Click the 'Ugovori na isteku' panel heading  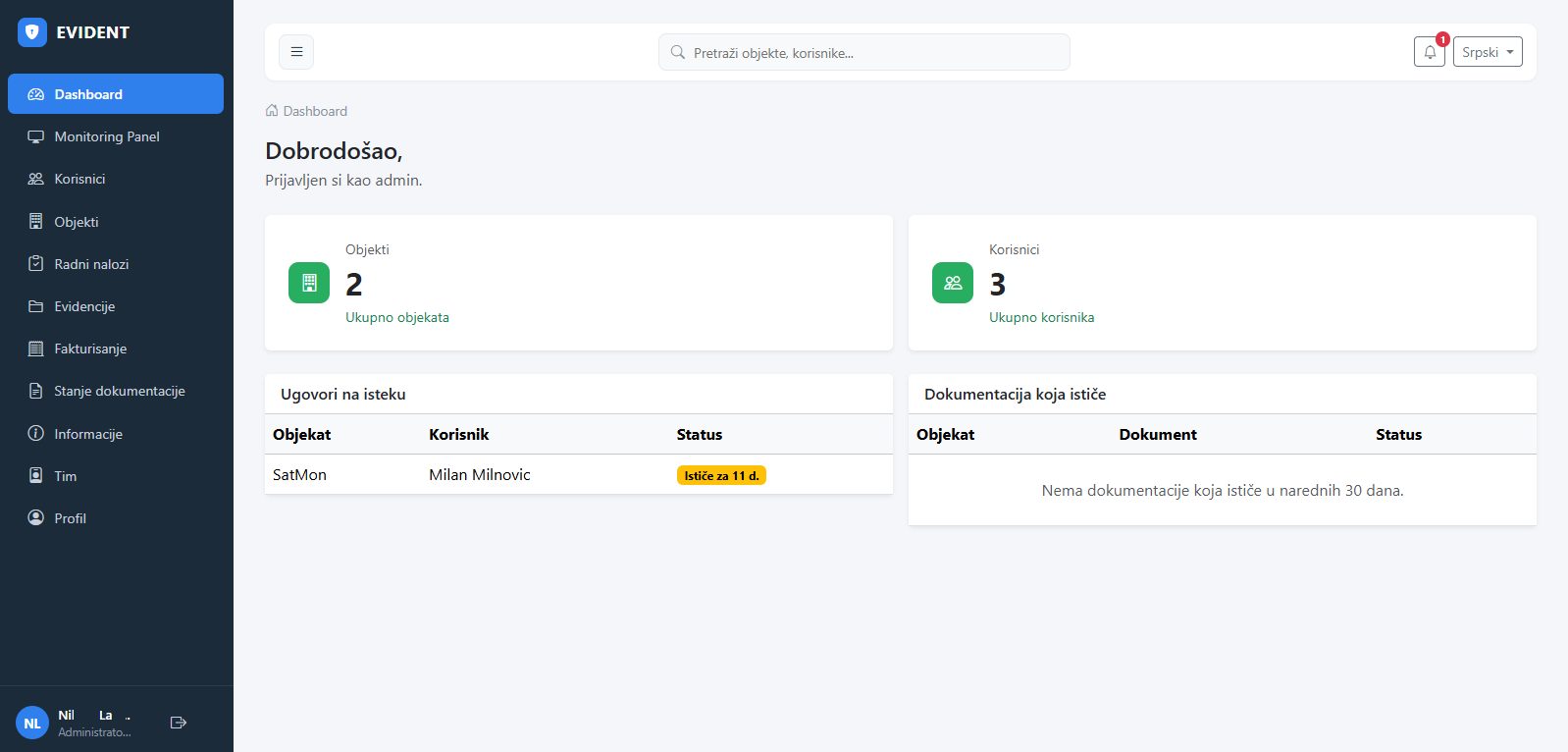click(343, 394)
